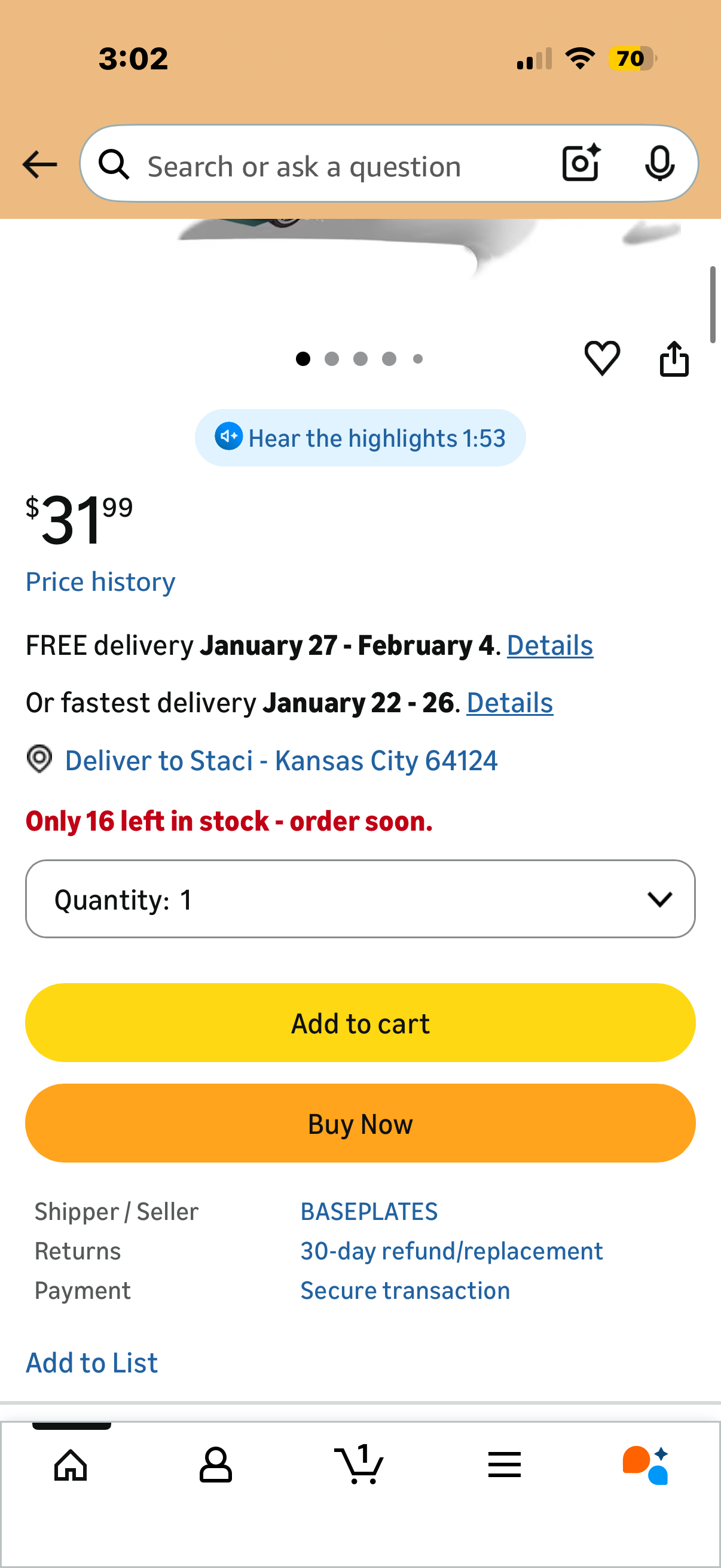The height and width of the screenshot is (1568, 721).
Task: Open Details for fastest delivery
Action: coord(509,703)
